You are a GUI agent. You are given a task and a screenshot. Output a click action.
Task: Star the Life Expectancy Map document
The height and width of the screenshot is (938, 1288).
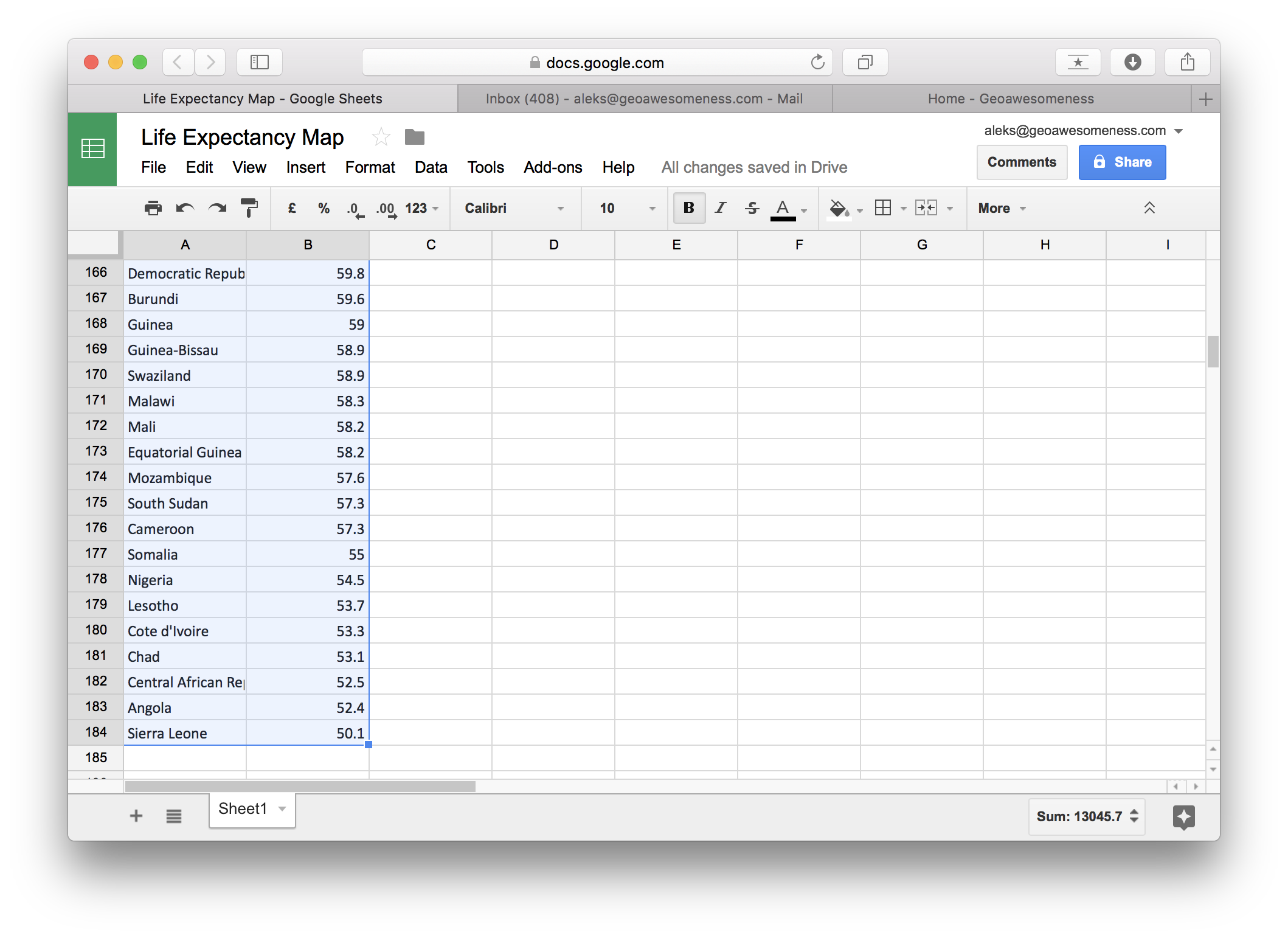point(381,137)
